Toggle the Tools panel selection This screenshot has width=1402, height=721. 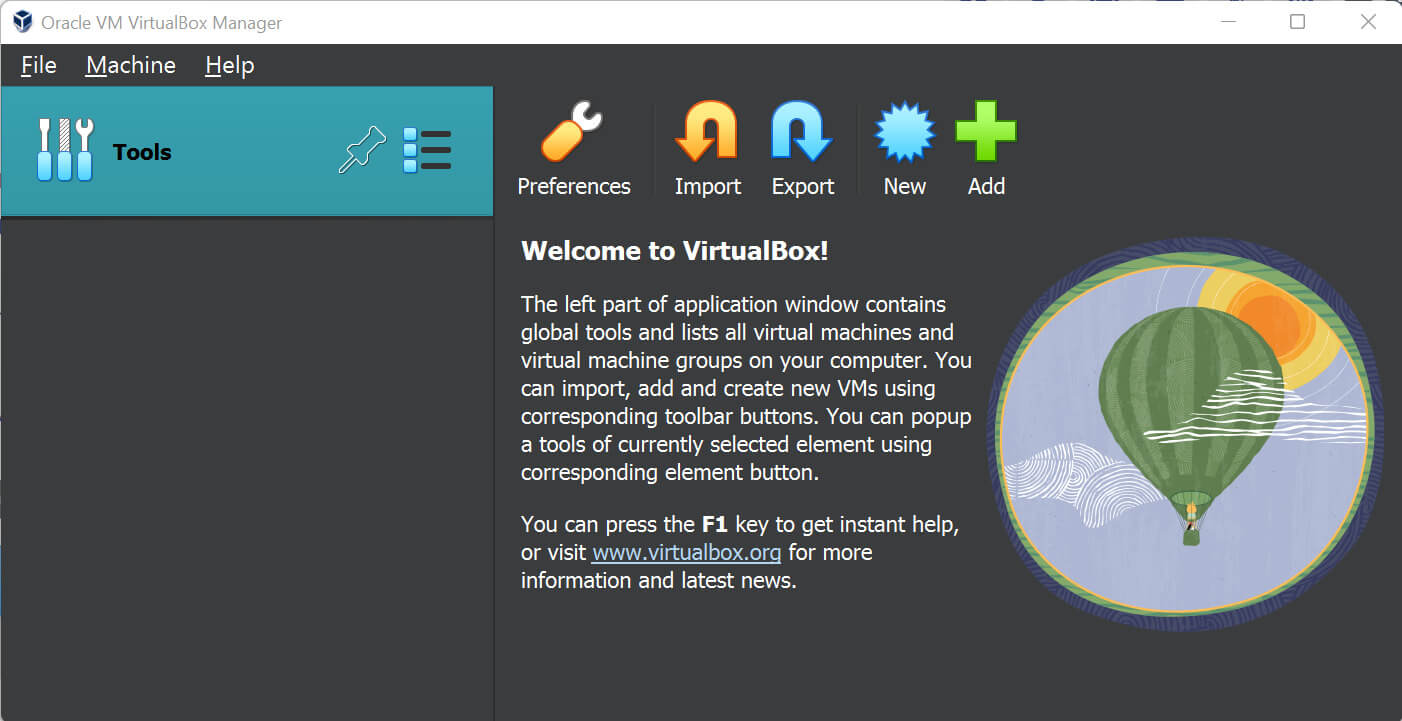(140, 151)
